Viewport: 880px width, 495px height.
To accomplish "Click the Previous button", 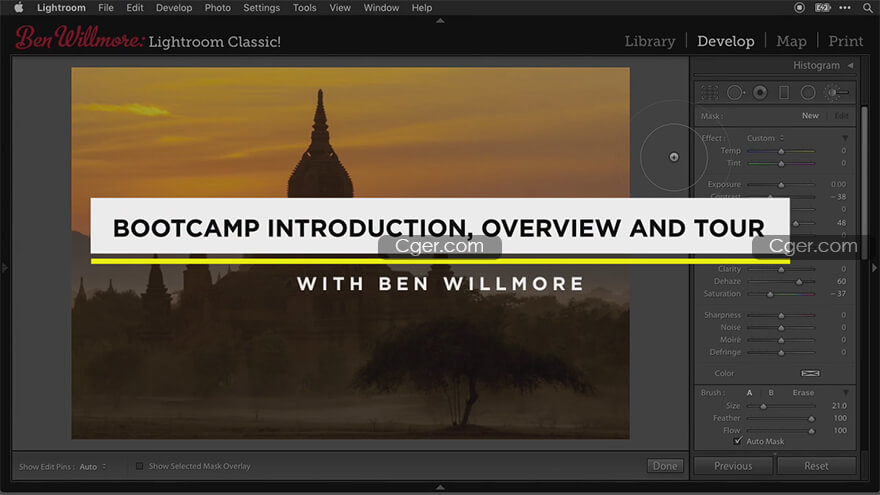I will click(x=733, y=466).
